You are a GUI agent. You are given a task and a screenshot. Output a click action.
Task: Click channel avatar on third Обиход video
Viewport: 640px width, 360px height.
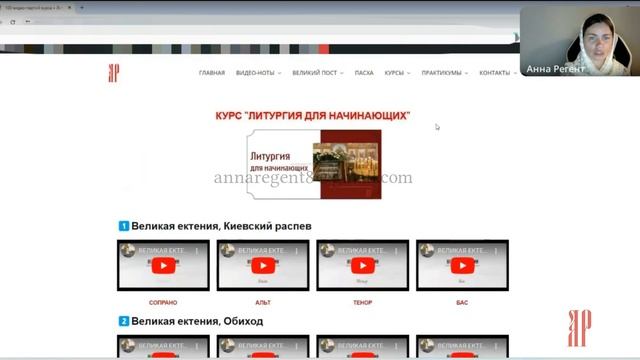pos(327,345)
